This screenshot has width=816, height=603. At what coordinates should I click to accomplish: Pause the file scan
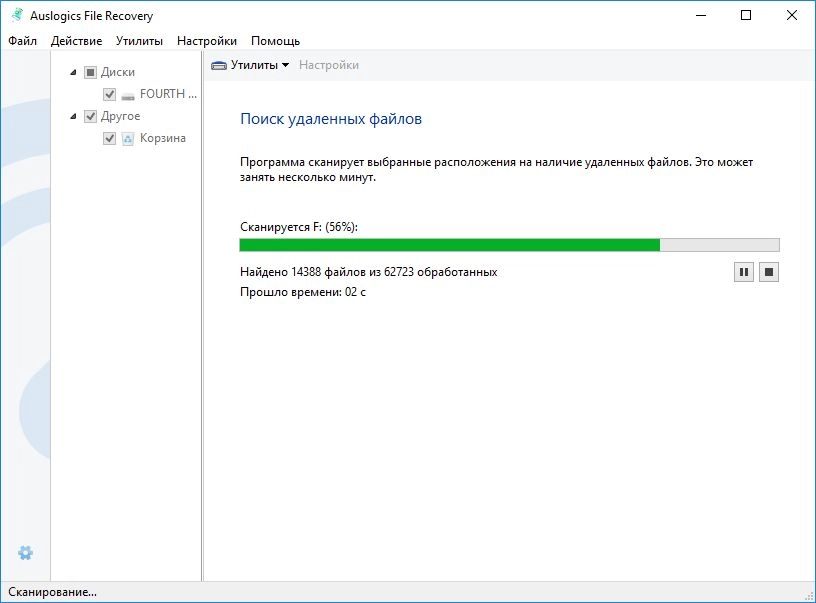(744, 272)
